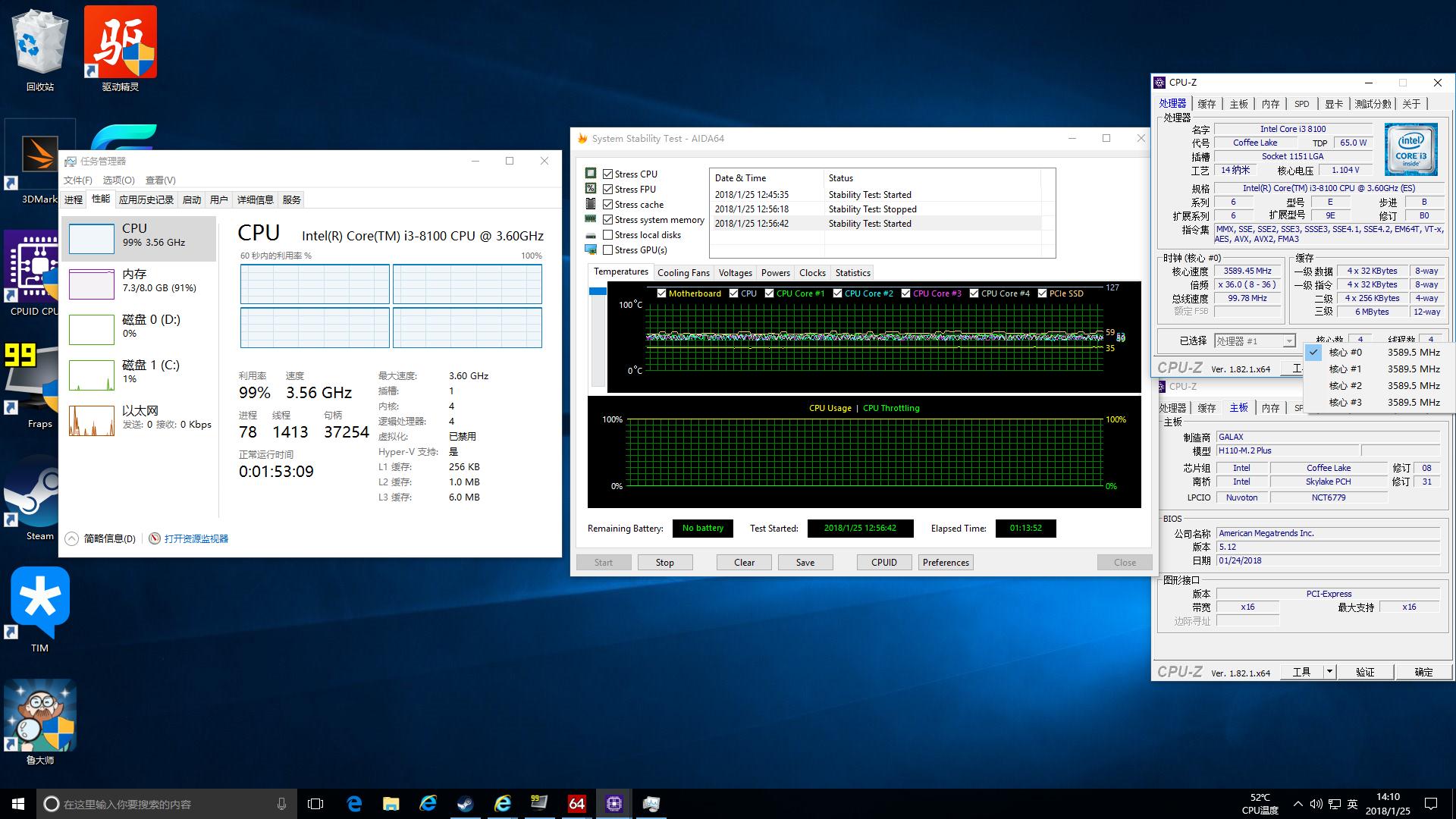Click the Stress system memory RAM icon
This screenshot has height=819, width=1456.
[592, 220]
